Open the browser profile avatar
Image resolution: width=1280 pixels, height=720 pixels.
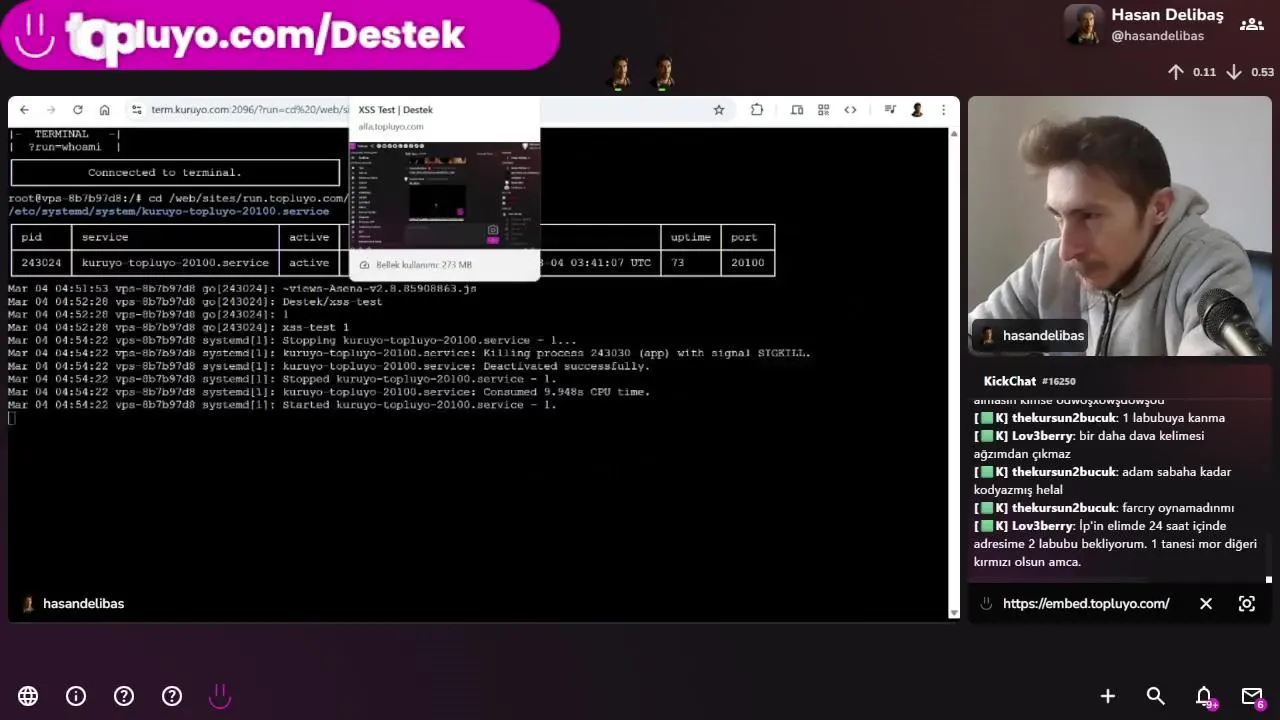[x=916, y=110]
